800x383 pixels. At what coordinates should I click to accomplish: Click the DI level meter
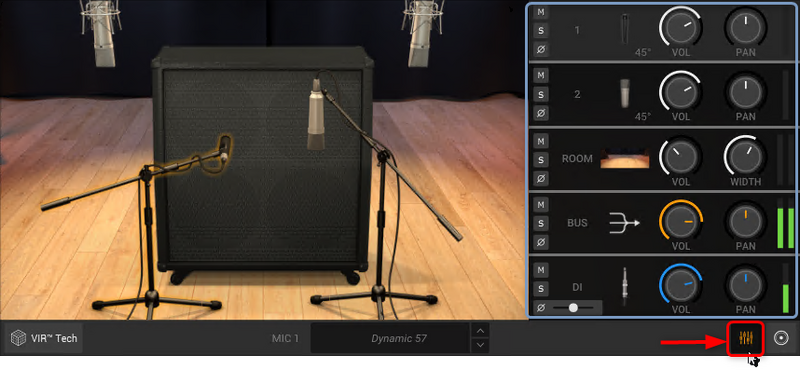785,288
